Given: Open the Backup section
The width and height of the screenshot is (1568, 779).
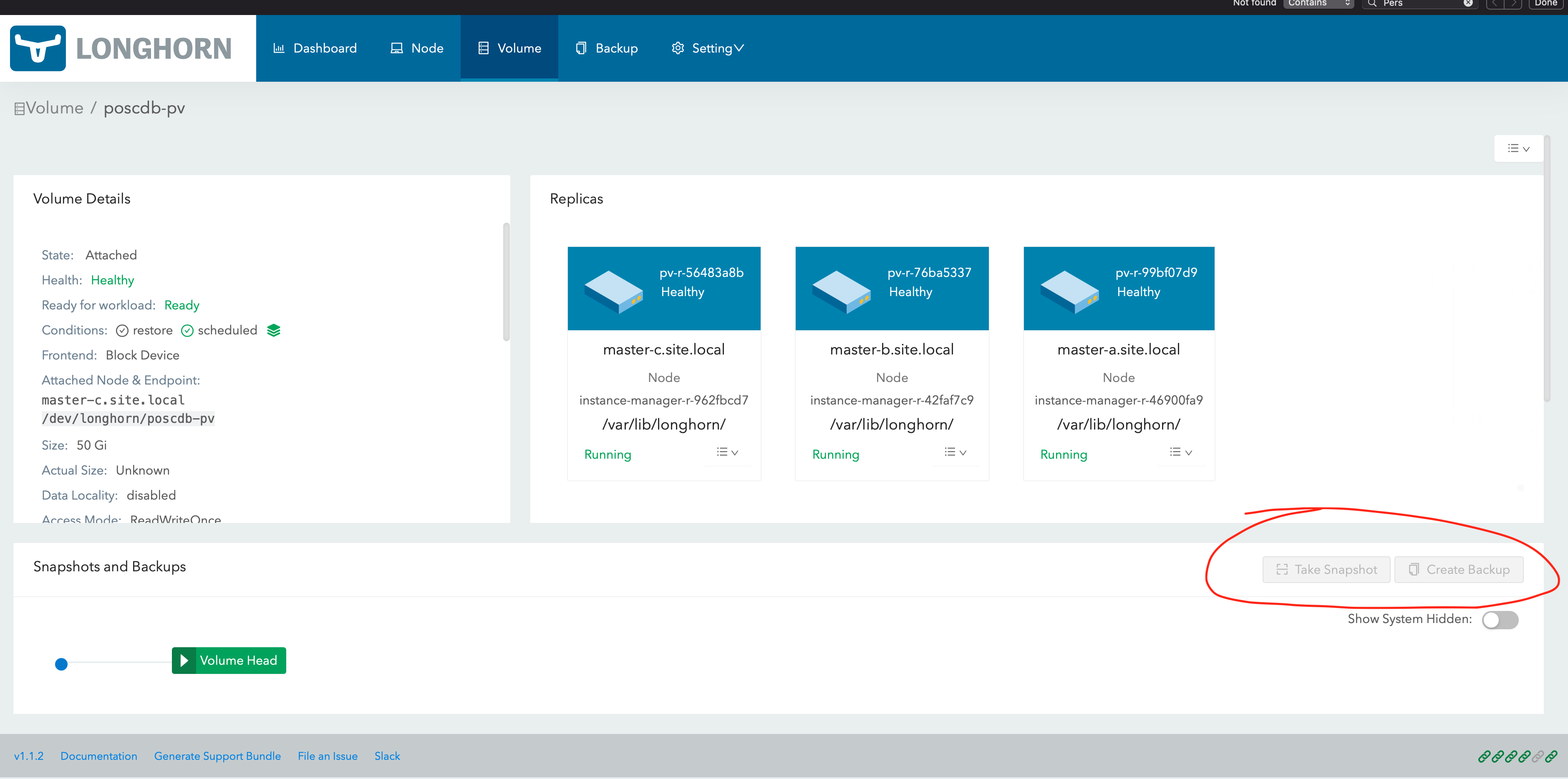Looking at the screenshot, I should pos(606,48).
